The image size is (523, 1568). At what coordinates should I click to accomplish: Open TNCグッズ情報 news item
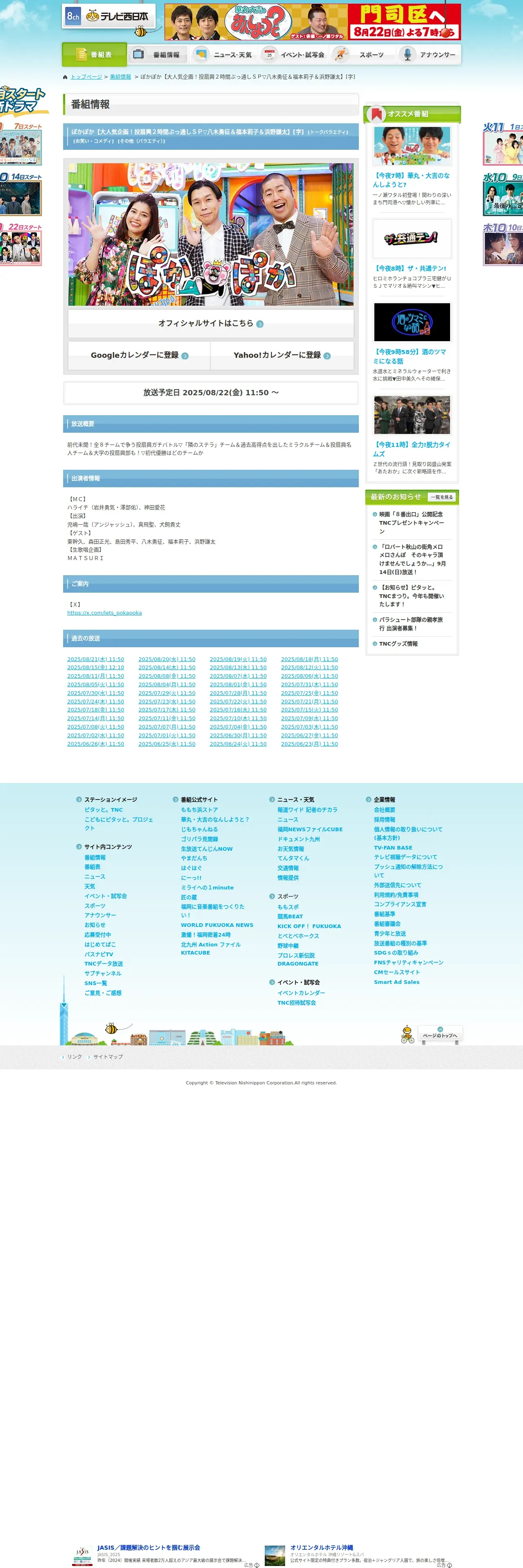point(398,644)
